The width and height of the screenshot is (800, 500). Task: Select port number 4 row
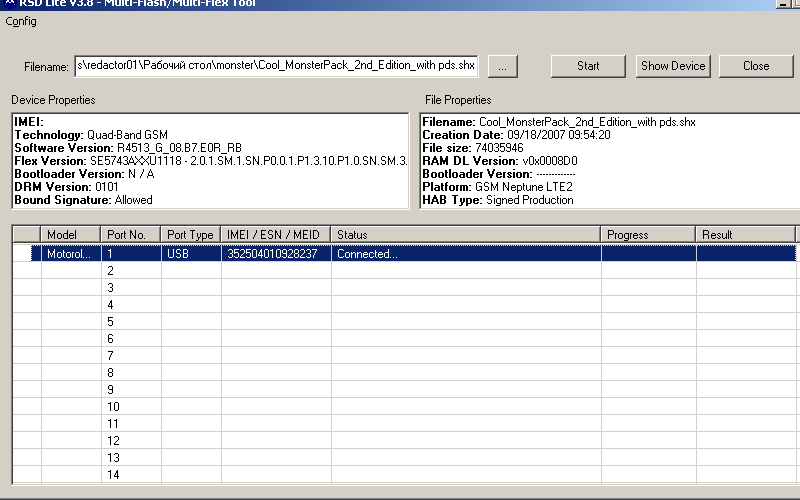tap(403, 305)
